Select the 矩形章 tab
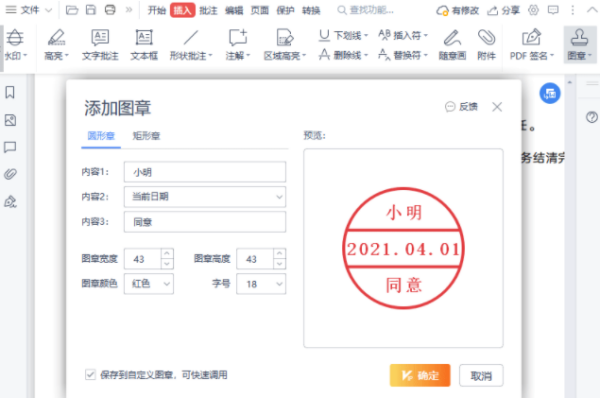 point(146,136)
